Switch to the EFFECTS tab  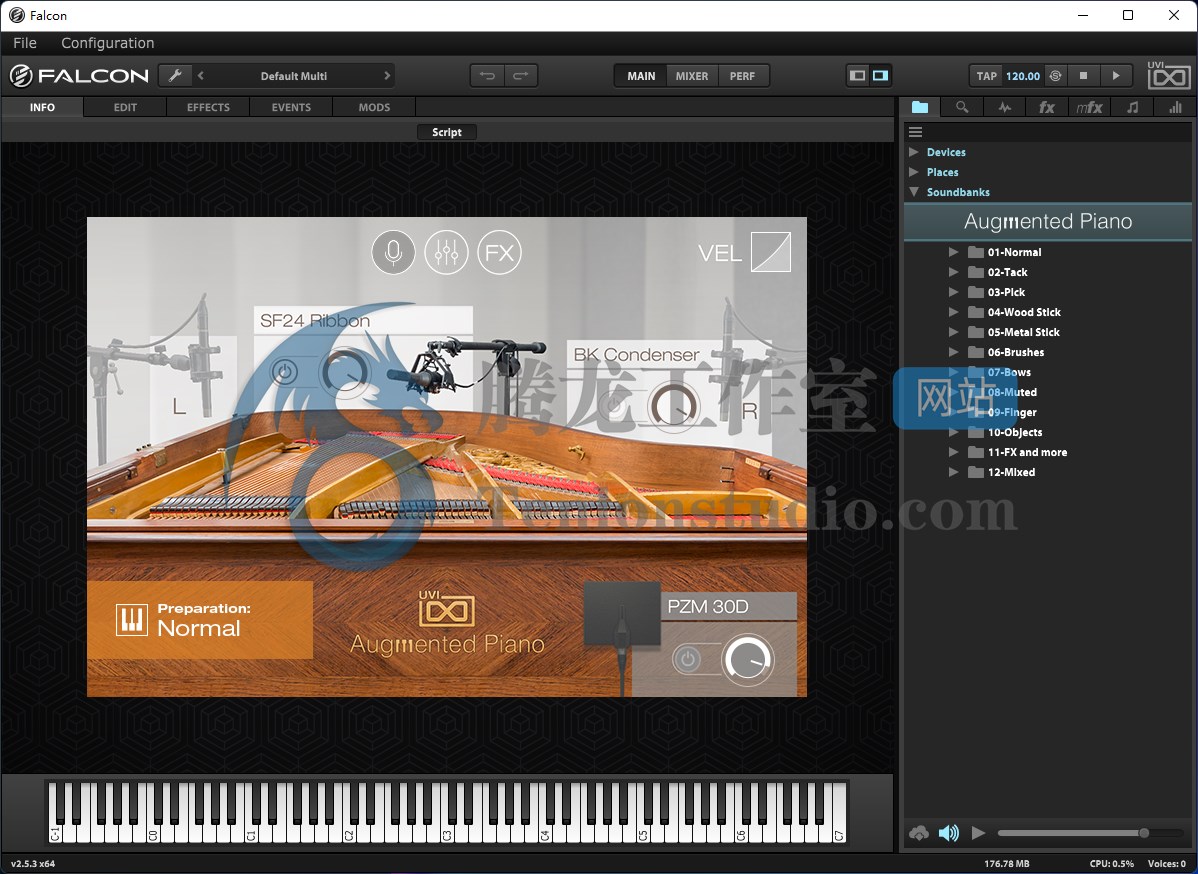pyautogui.click(x=209, y=107)
